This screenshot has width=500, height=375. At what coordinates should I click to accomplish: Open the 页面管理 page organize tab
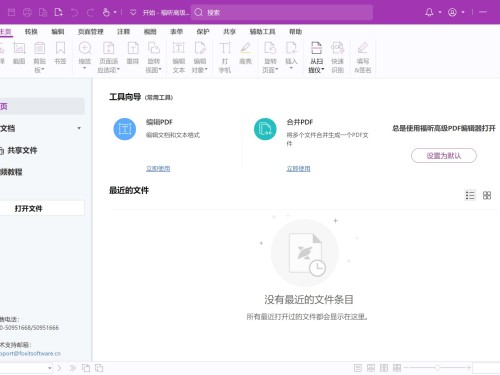pos(91,32)
